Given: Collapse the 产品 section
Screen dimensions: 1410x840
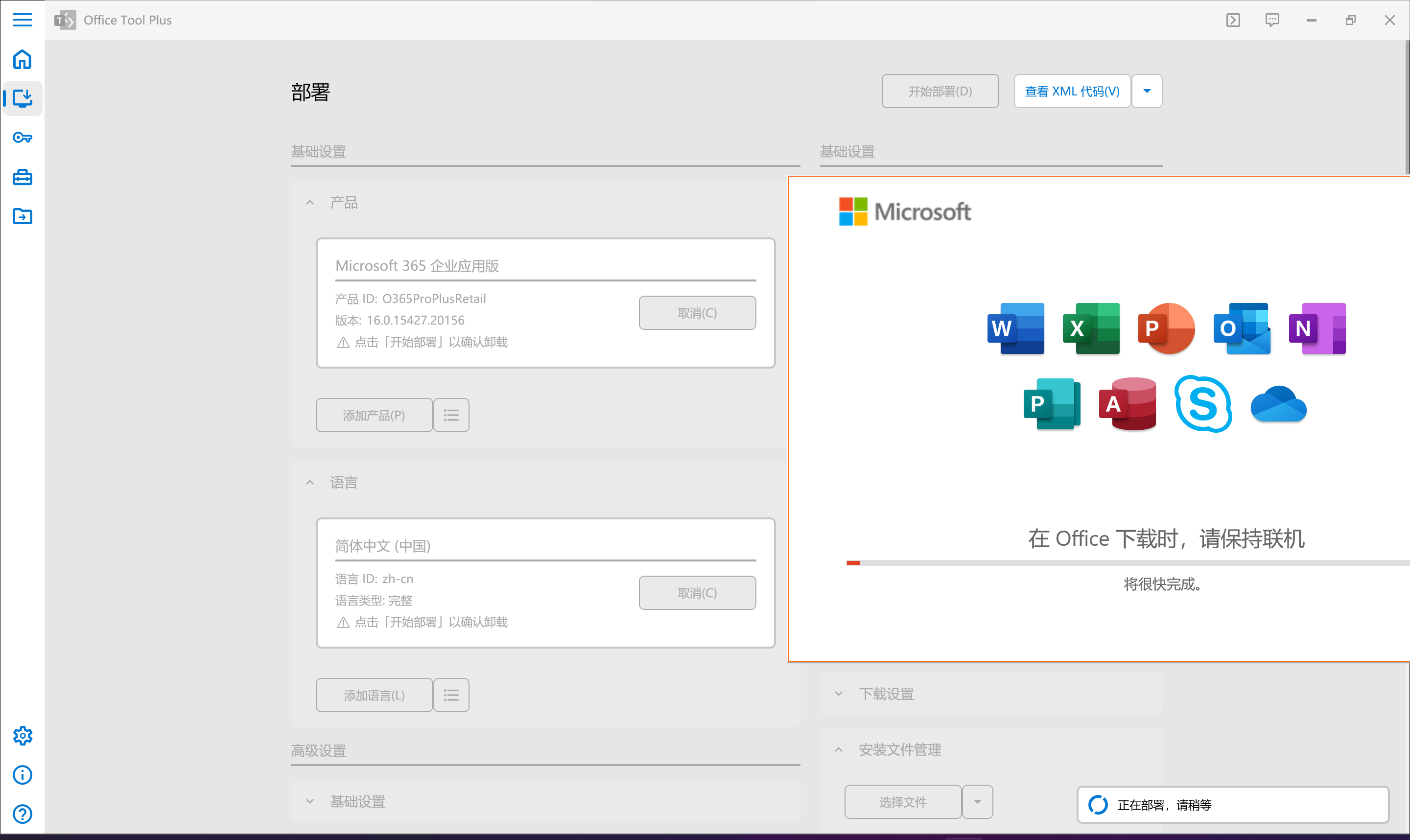Looking at the screenshot, I should pos(309,203).
